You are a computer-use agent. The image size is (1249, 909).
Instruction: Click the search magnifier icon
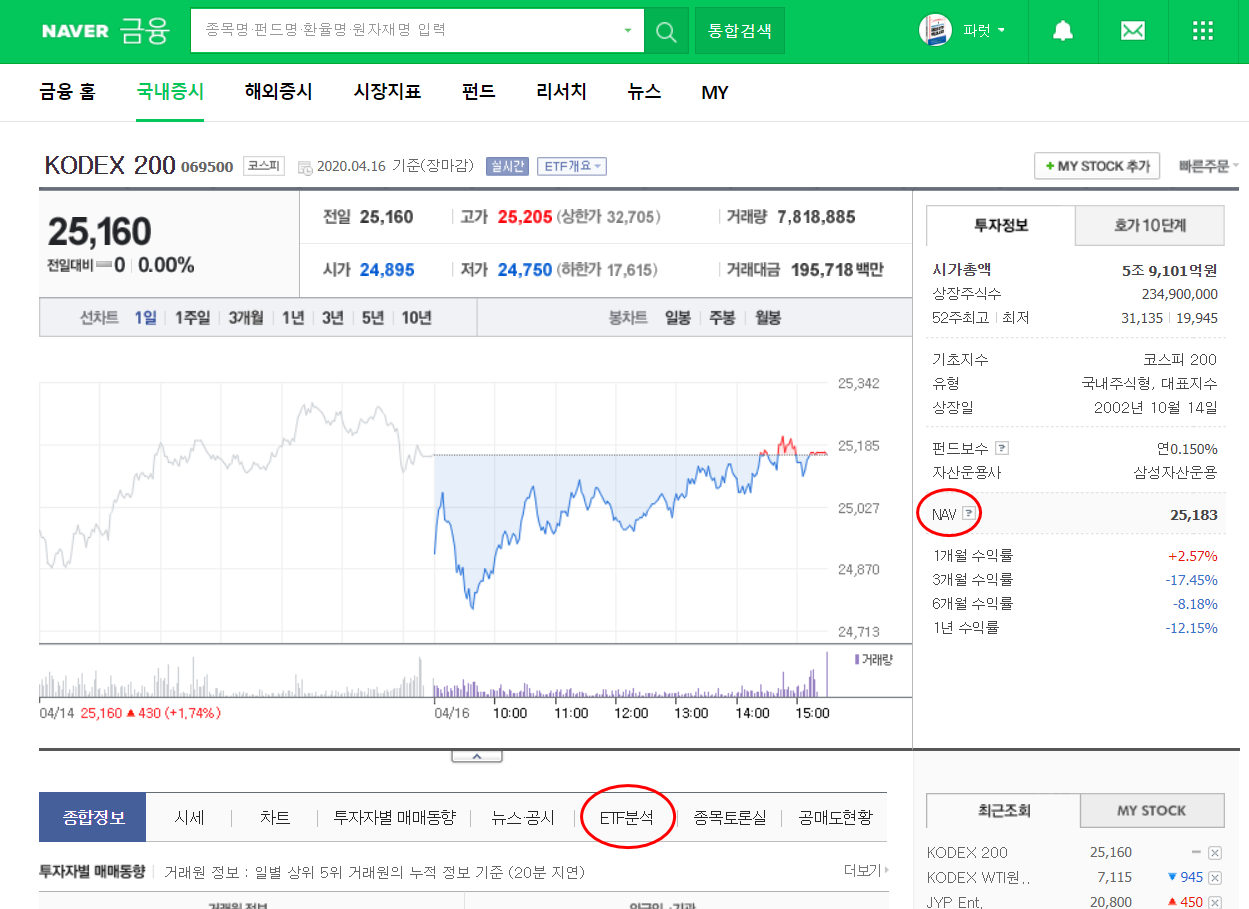tap(666, 31)
